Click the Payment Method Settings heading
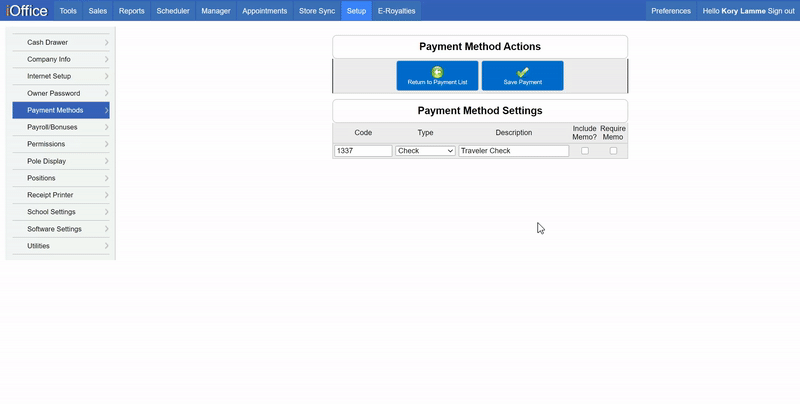The width and height of the screenshot is (800, 404). pyautogui.click(x=480, y=111)
